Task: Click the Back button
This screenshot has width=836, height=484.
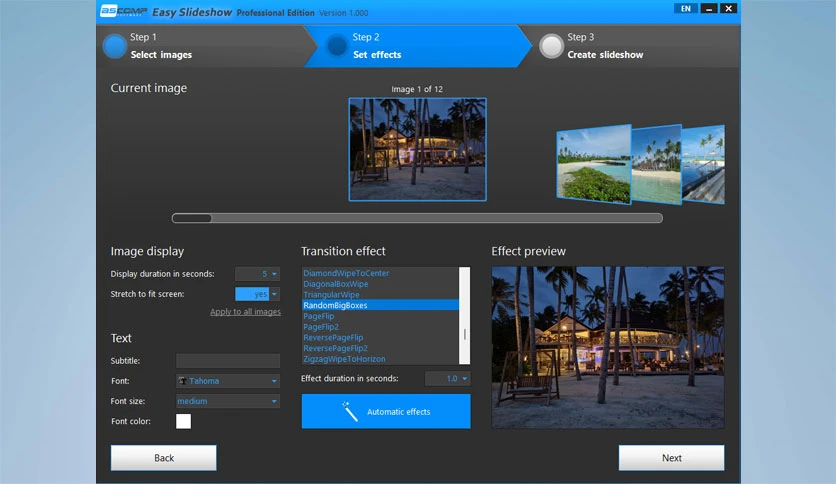Action: click(x=164, y=458)
